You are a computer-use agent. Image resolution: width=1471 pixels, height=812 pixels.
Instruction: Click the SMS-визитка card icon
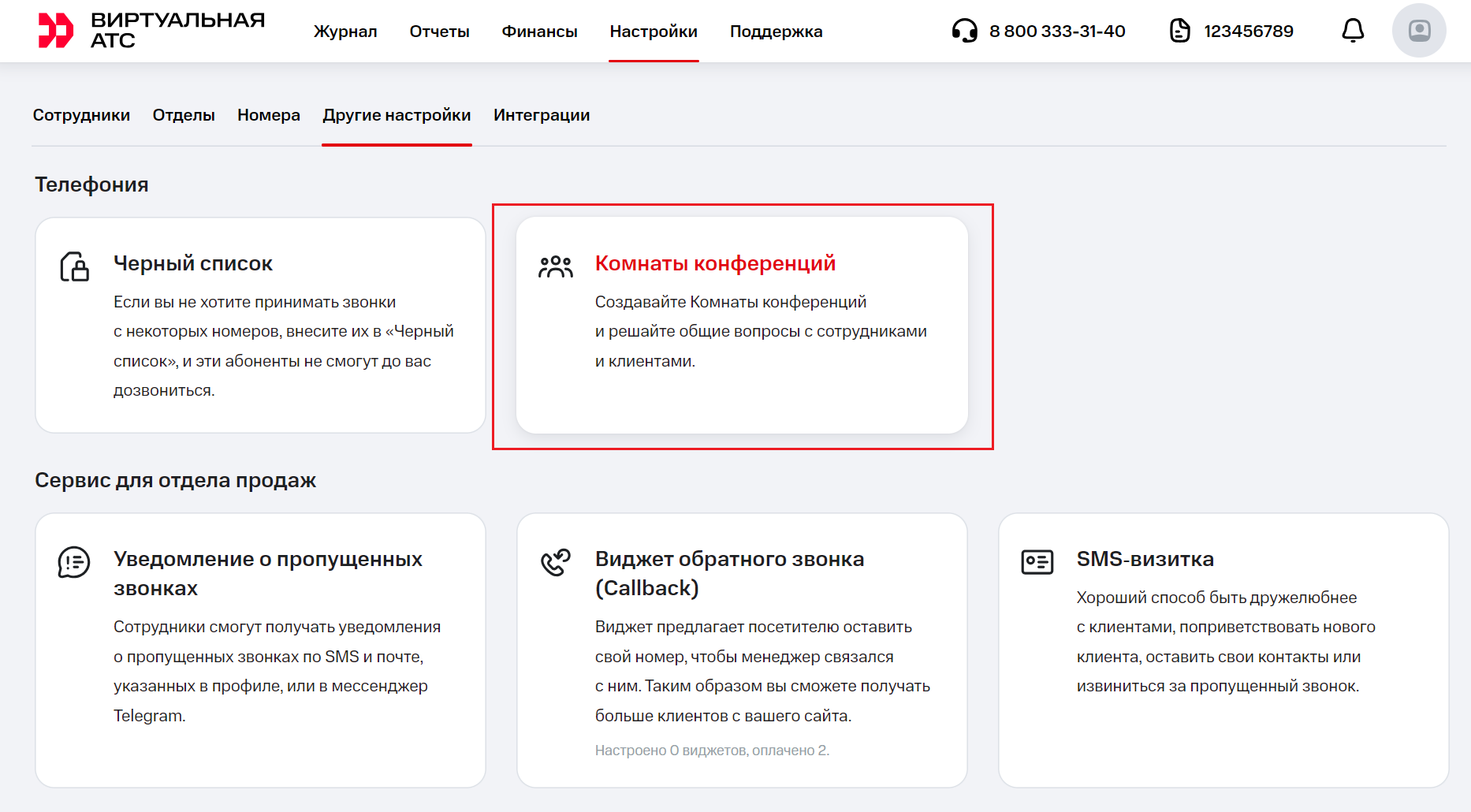pyautogui.click(x=1037, y=562)
